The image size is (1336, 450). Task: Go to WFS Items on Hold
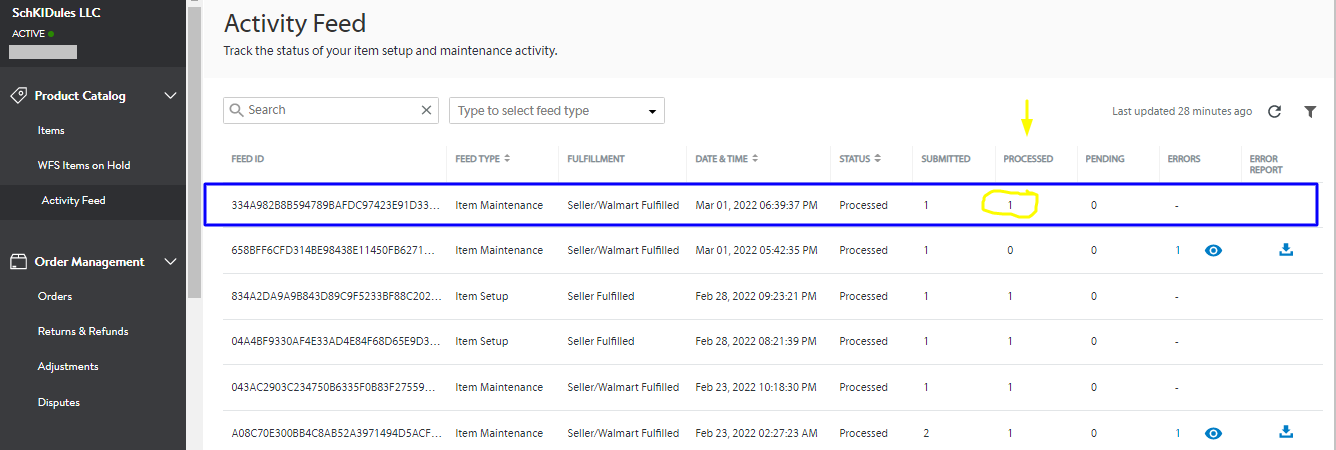coord(84,166)
